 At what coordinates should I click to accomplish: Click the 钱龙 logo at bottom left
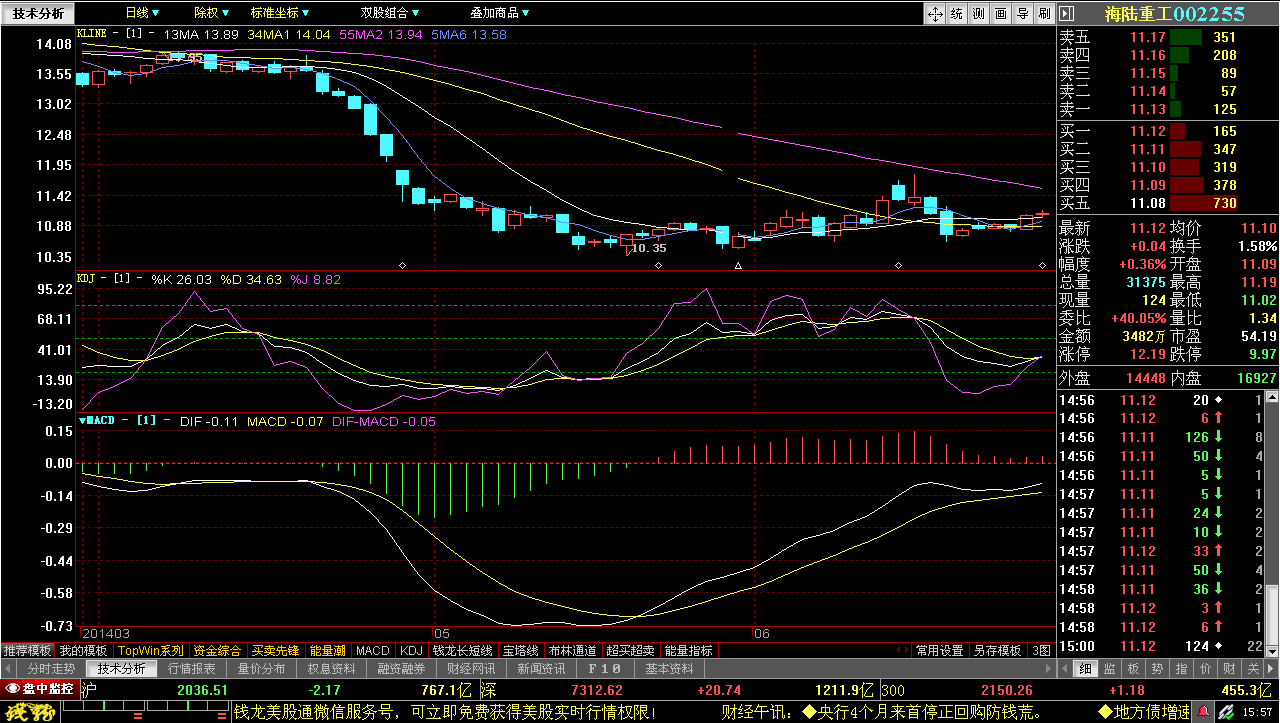29,712
